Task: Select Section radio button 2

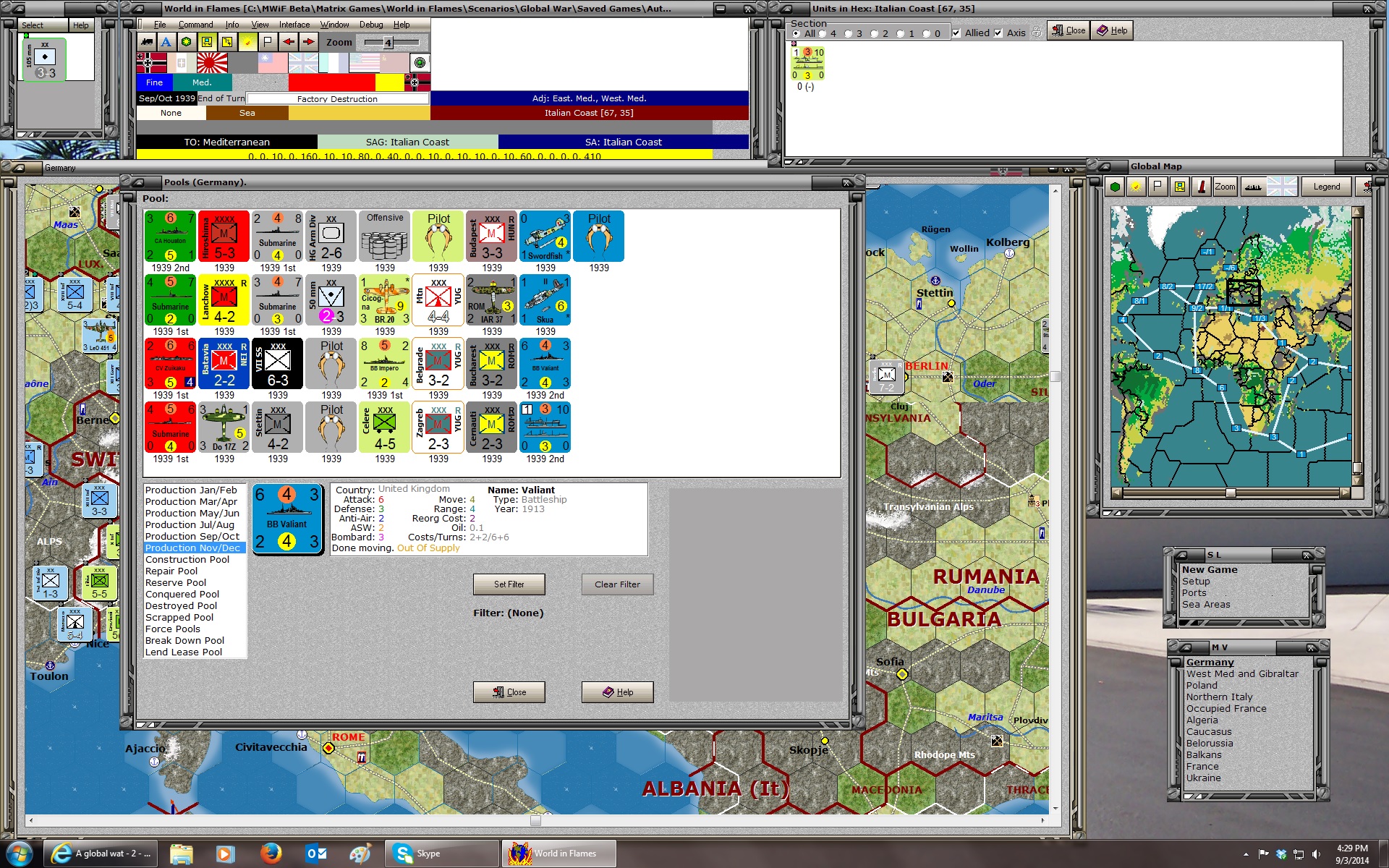Action: click(x=875, y=33)
